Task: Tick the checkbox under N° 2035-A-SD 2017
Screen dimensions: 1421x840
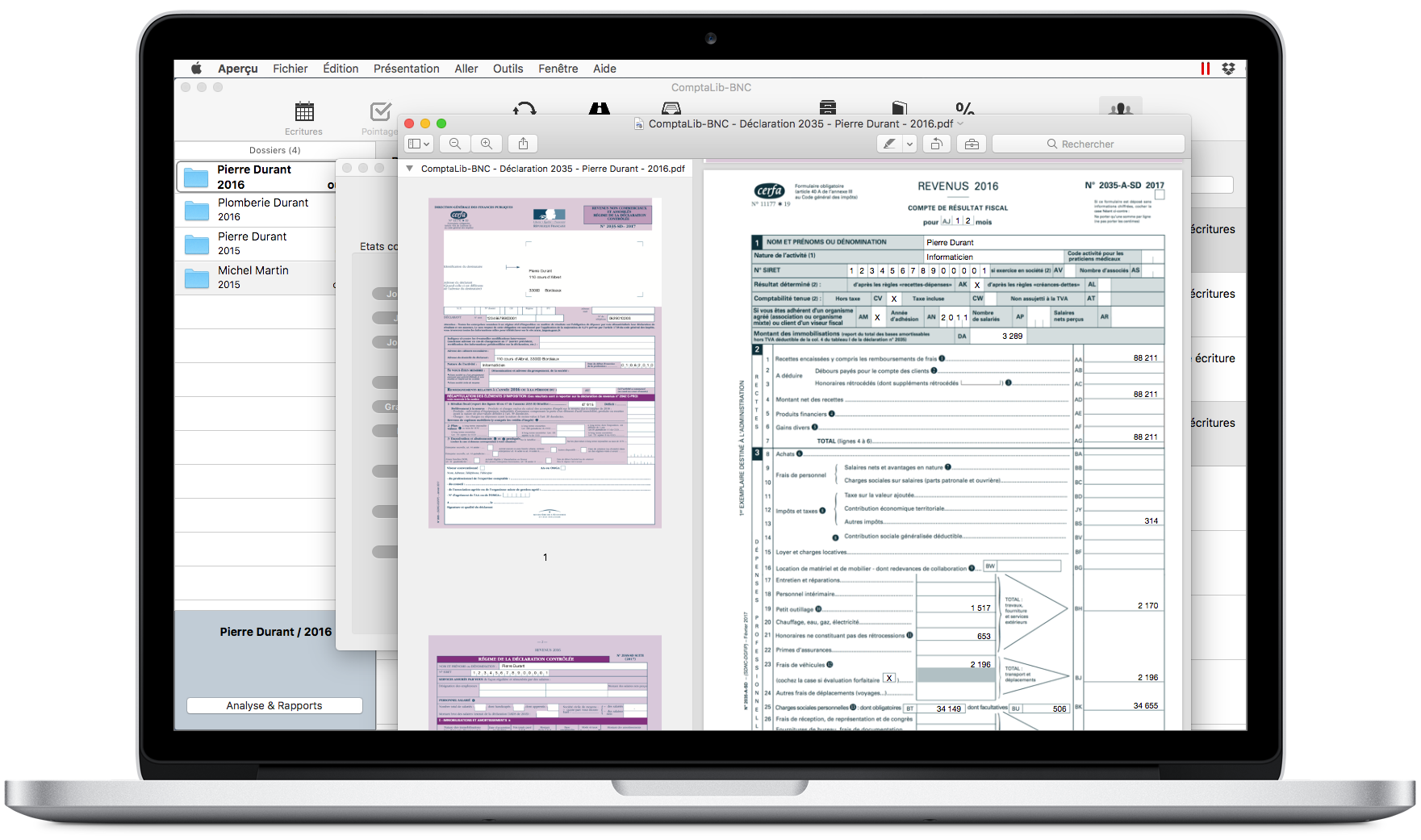Action: click(x=1160, y=195)
